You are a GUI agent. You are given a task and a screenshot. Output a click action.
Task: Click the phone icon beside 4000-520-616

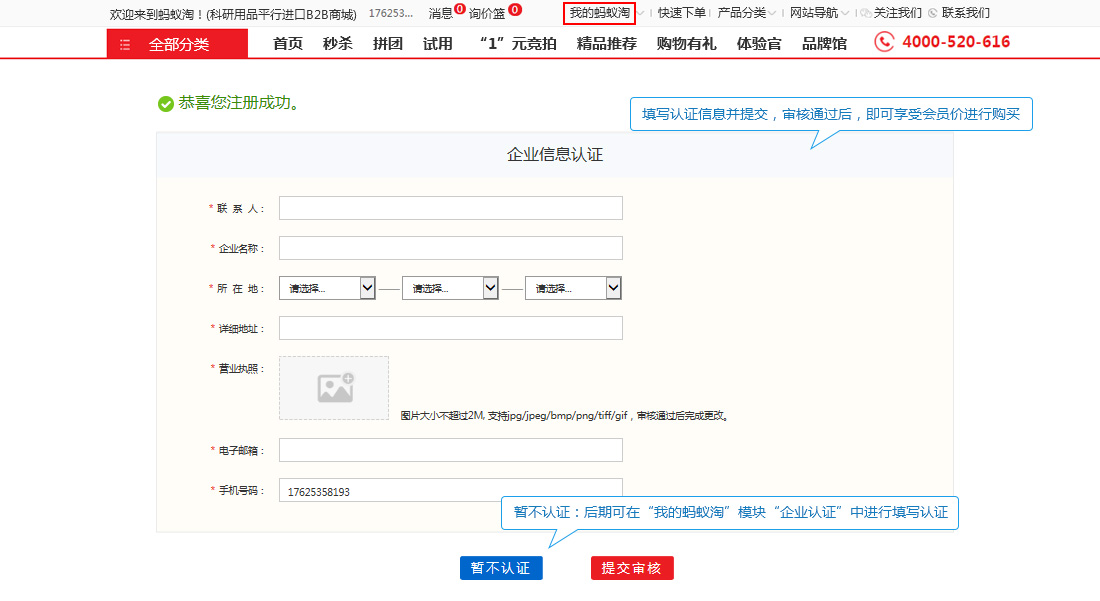[x=884, y=42]
